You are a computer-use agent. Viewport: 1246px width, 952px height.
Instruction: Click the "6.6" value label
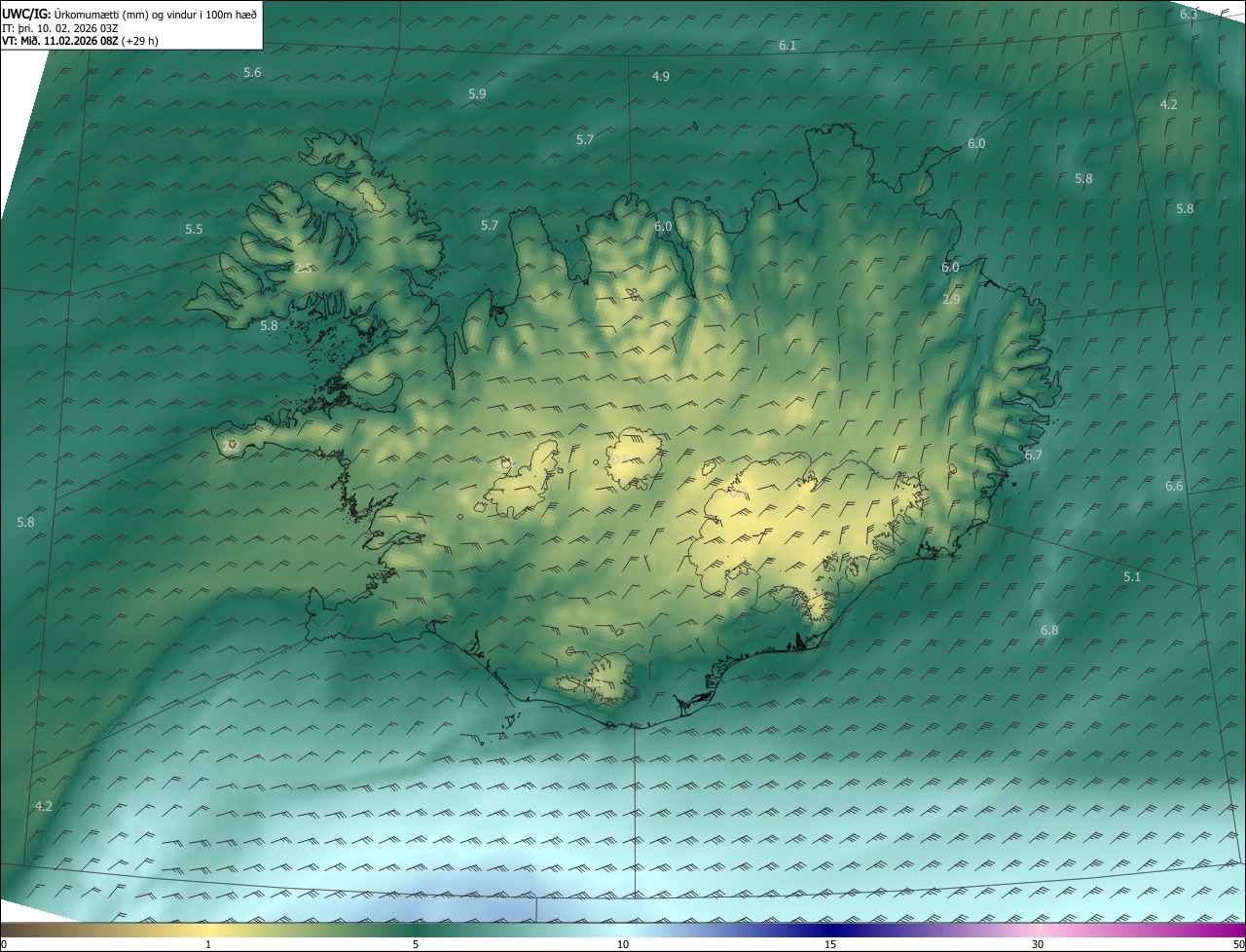tap(1174, 487)
